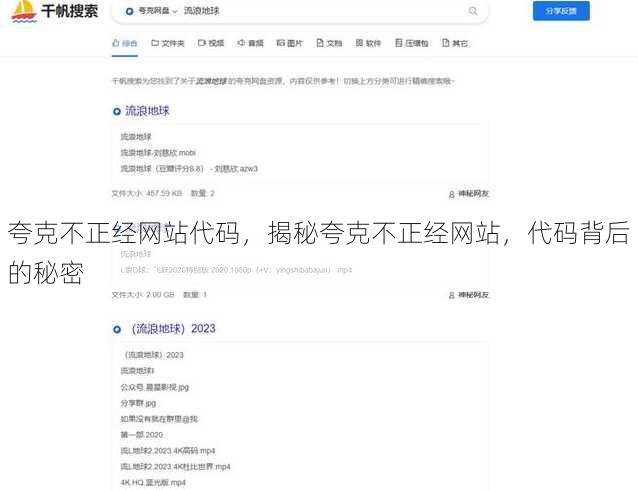638x490 pixels.
Task: Click the 4K HQ 蓝光版.mp4 file line
Action: (153, 482)
